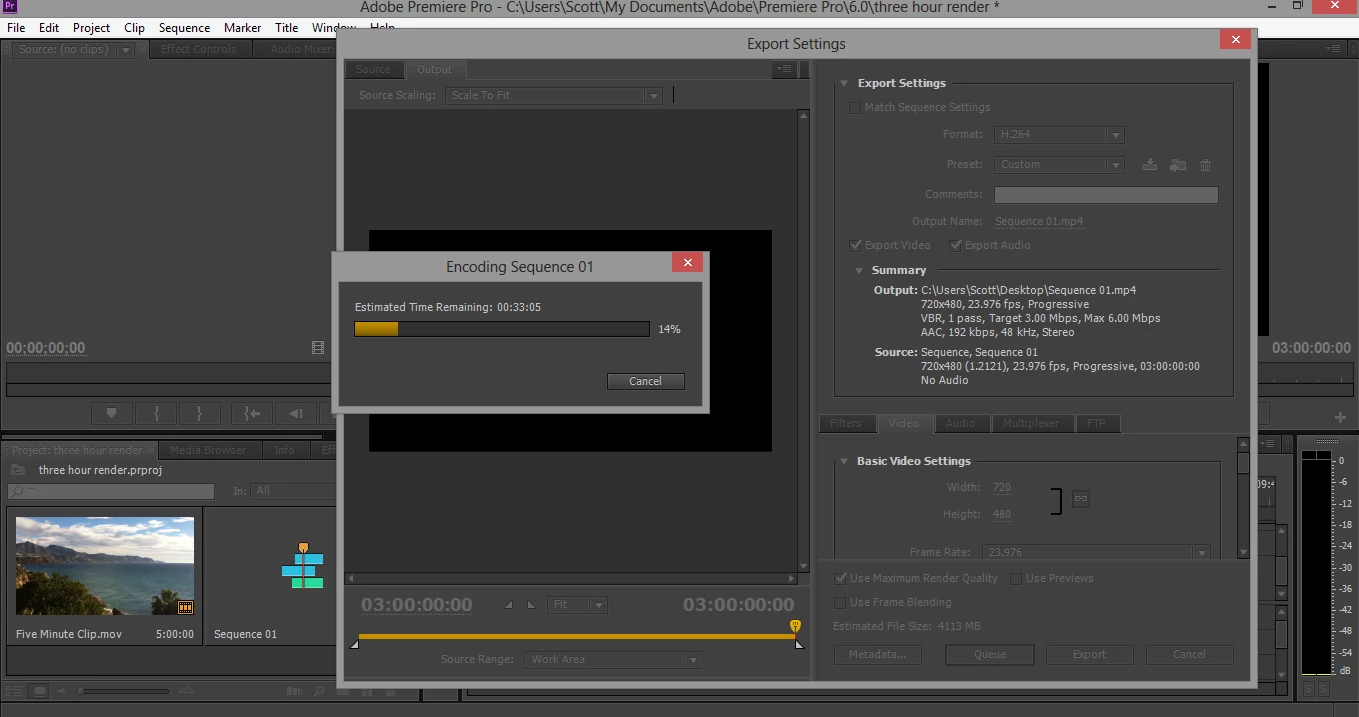This screenshot has height=717, width=1359.
Task: Click the encoding progress bar
Action: coord(502,329)
